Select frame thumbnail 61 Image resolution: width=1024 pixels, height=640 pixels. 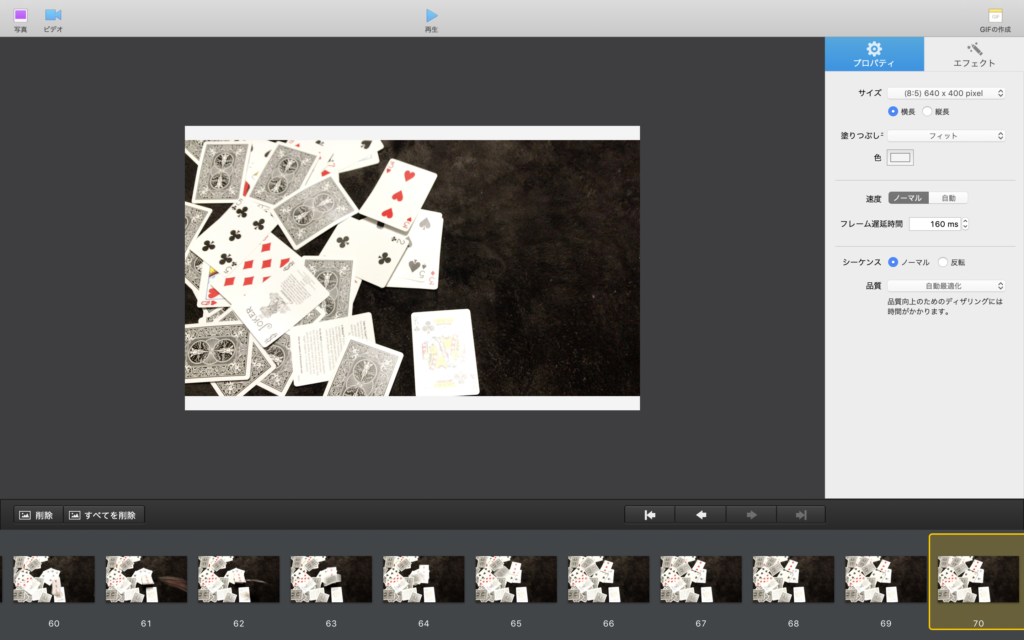146,579
